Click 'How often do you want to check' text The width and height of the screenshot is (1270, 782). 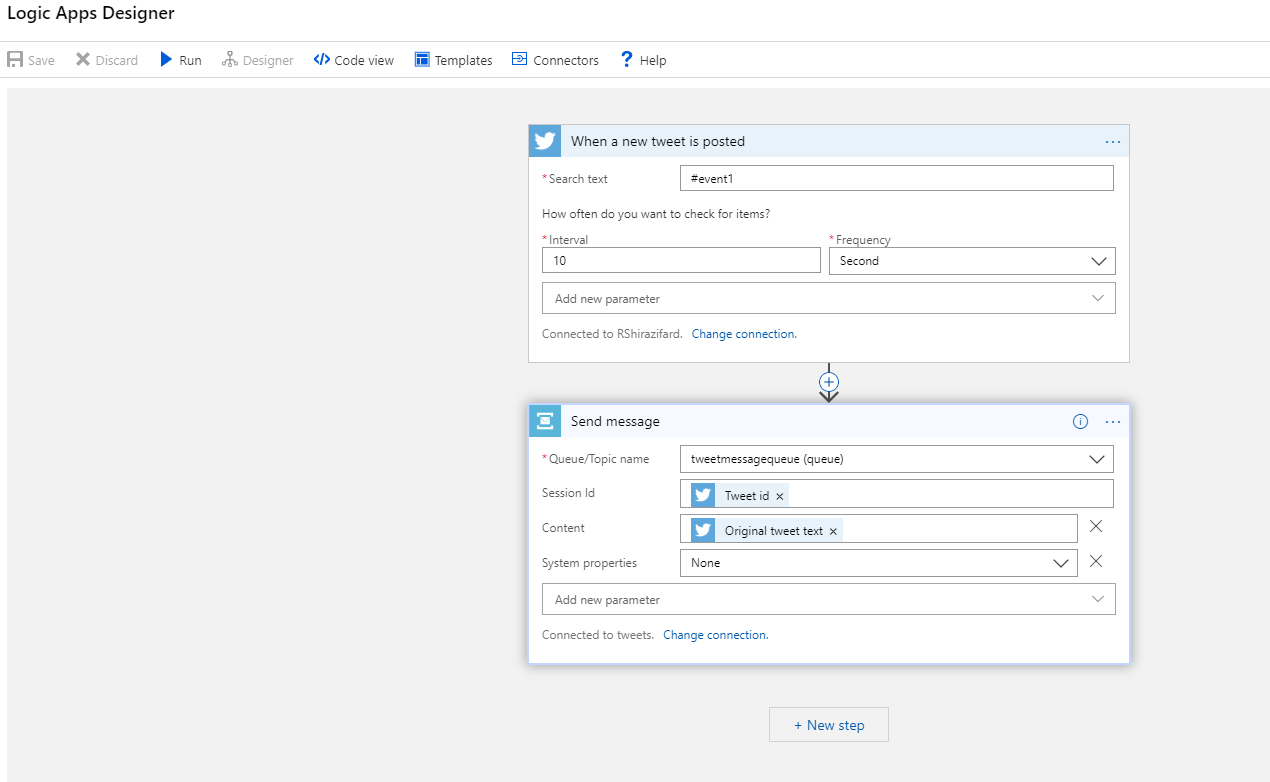click(x=656, y=214)
